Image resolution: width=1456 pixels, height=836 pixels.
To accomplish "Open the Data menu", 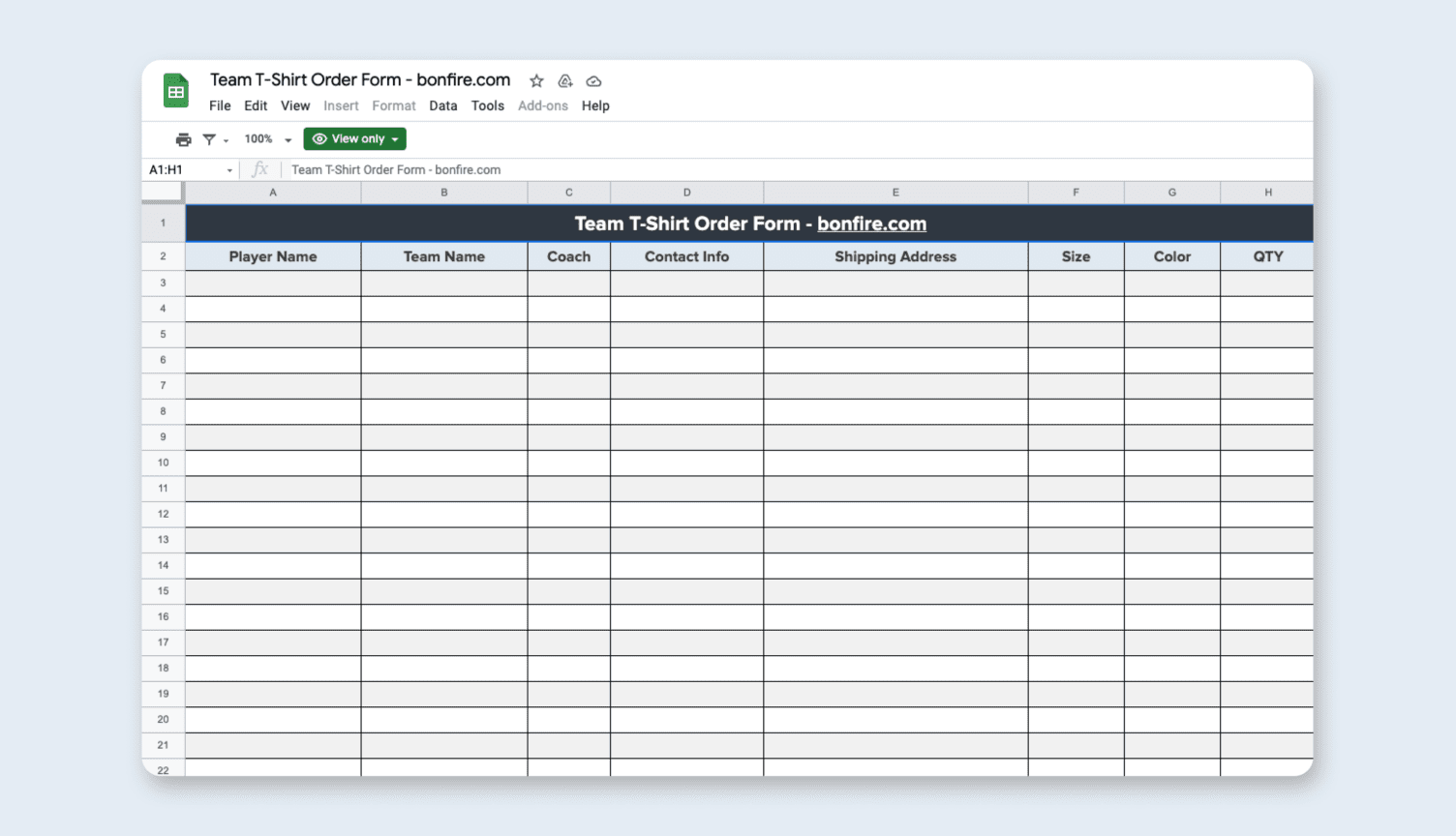I will click(x=442, y=105).
